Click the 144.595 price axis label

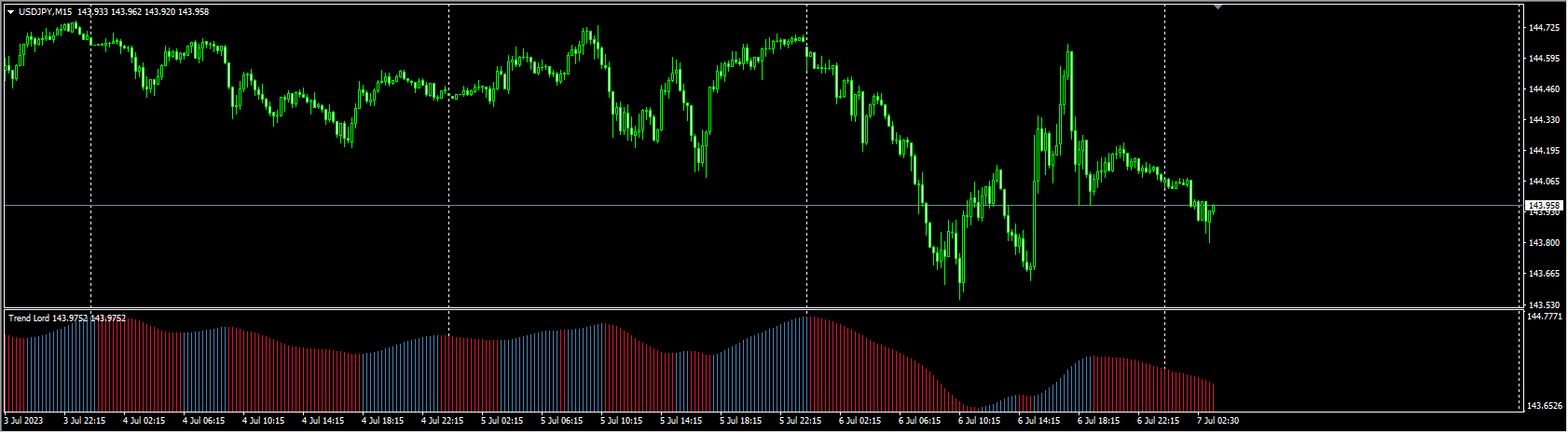(x=1544, y=59)
